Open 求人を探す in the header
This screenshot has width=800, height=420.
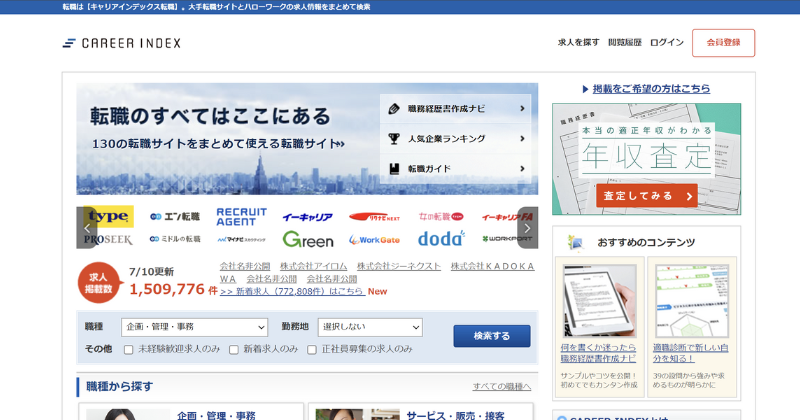click(578, 43)
